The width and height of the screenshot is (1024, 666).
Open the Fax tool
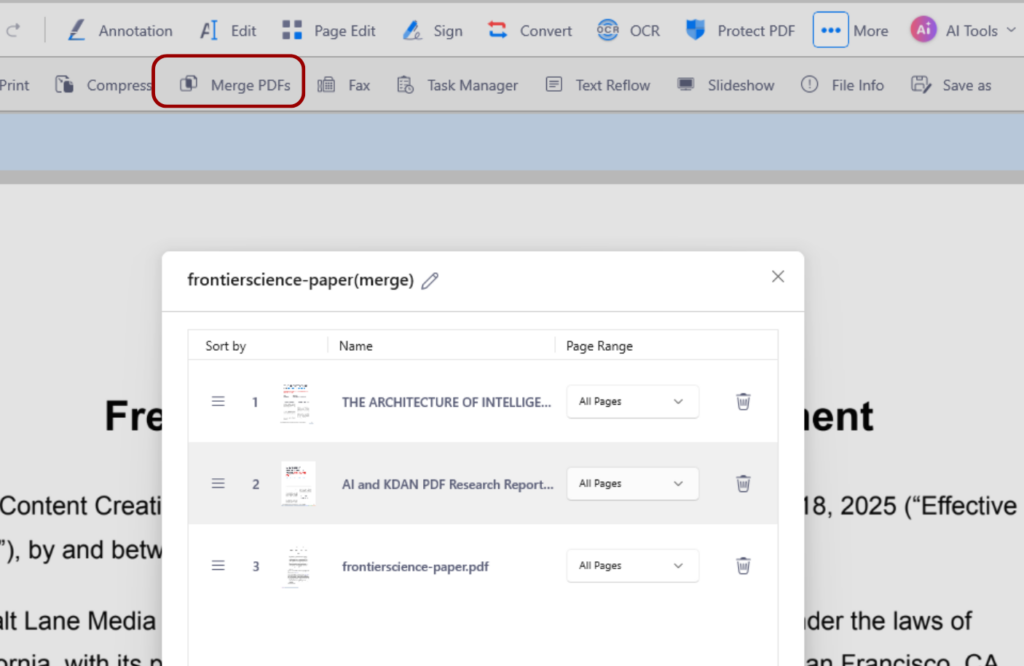[x=344, y=85]
